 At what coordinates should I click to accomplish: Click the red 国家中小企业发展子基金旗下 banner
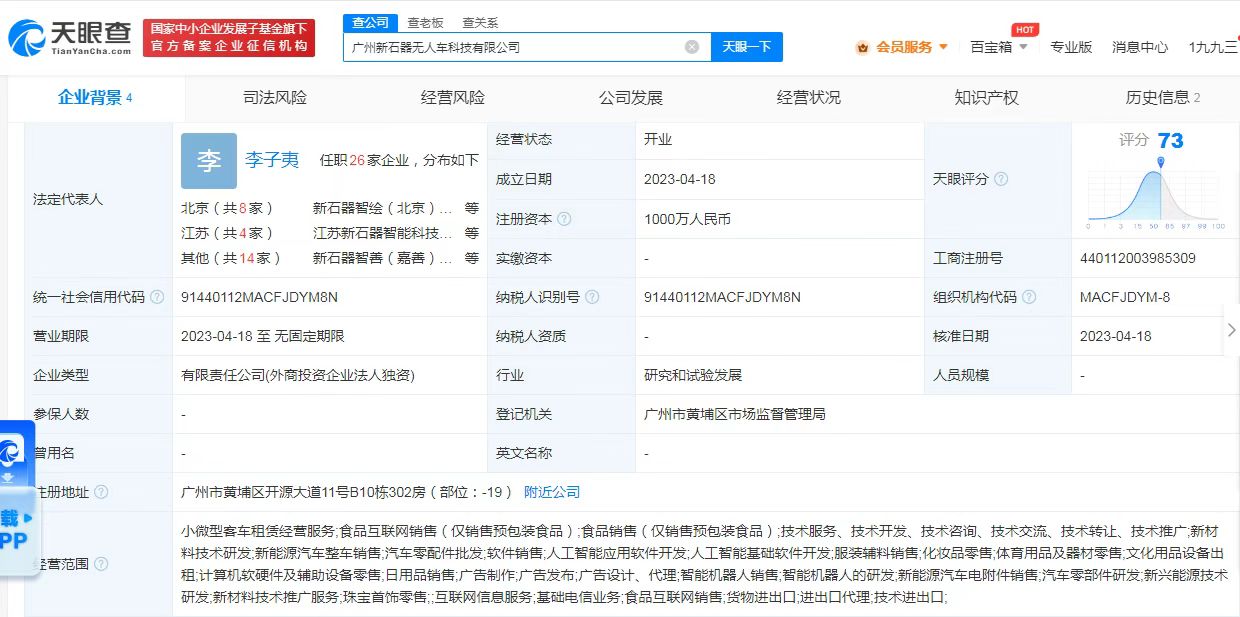(x=229, y=38)
